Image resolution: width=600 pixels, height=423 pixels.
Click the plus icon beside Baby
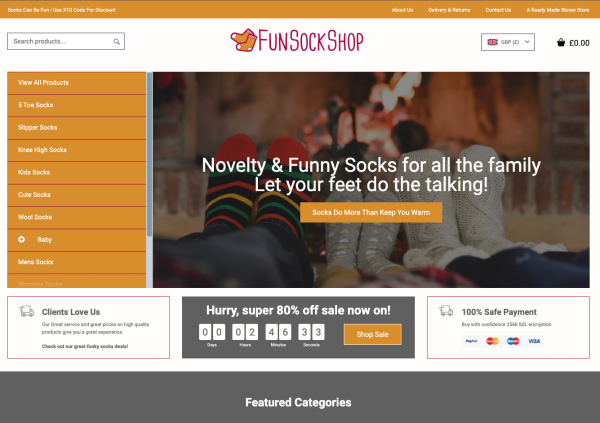(21, 239)
